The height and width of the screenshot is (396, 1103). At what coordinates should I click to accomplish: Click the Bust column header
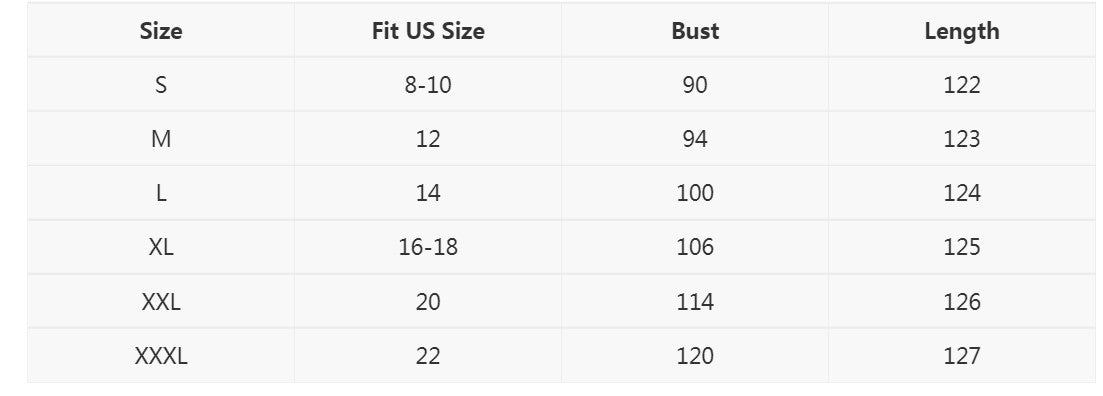pyautogui.click(x=695, y=31)
